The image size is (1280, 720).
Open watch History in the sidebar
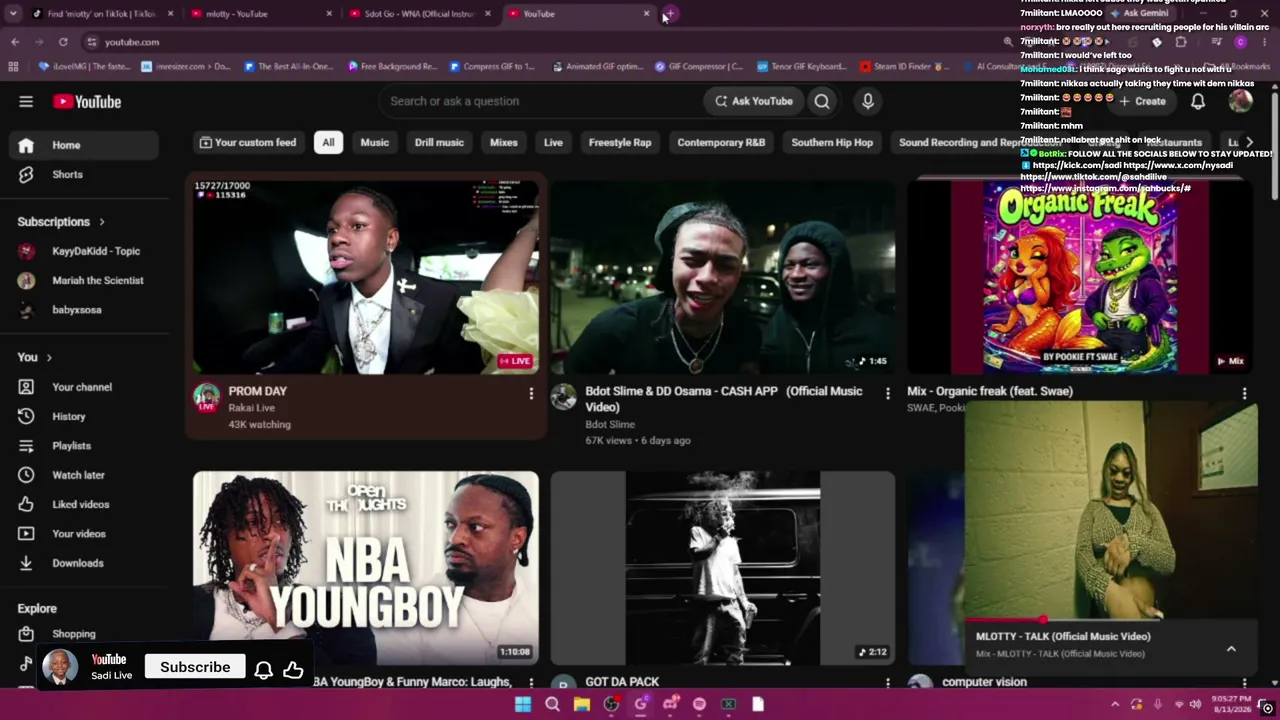pos(85,416)
